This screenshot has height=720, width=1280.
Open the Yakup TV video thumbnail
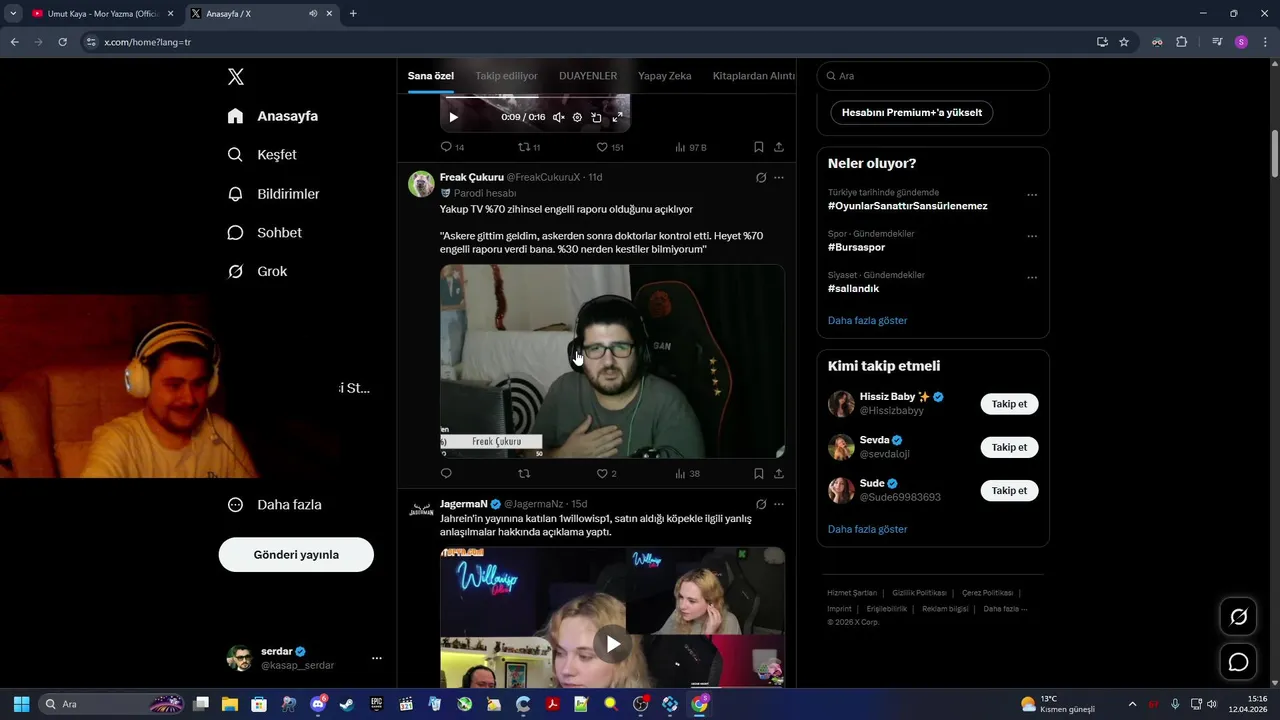[x=612, y=361]
